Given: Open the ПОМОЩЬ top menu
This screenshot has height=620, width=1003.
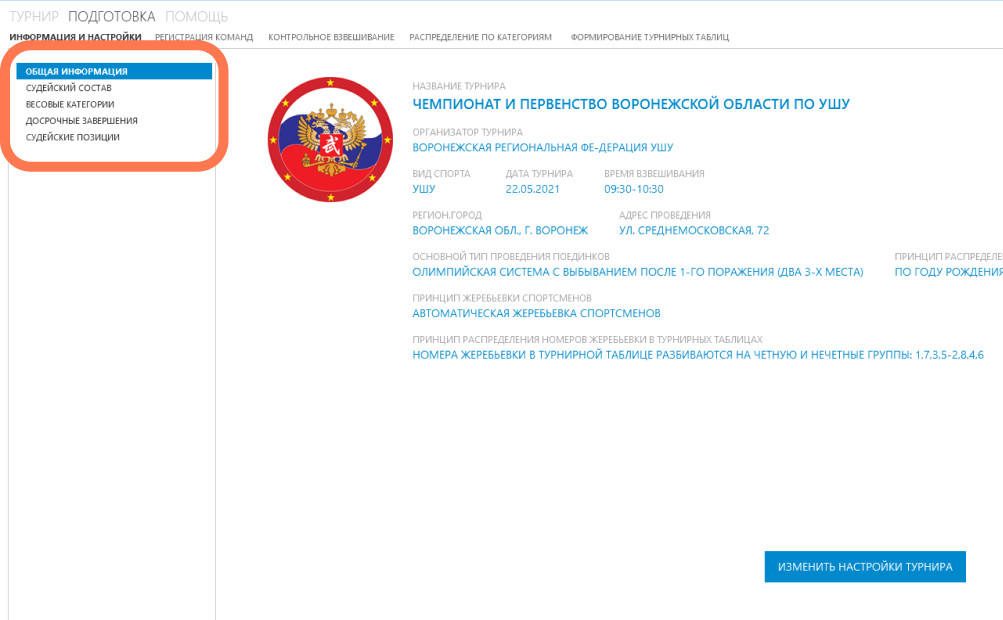Looking at the screenshot, I should 196,16.
